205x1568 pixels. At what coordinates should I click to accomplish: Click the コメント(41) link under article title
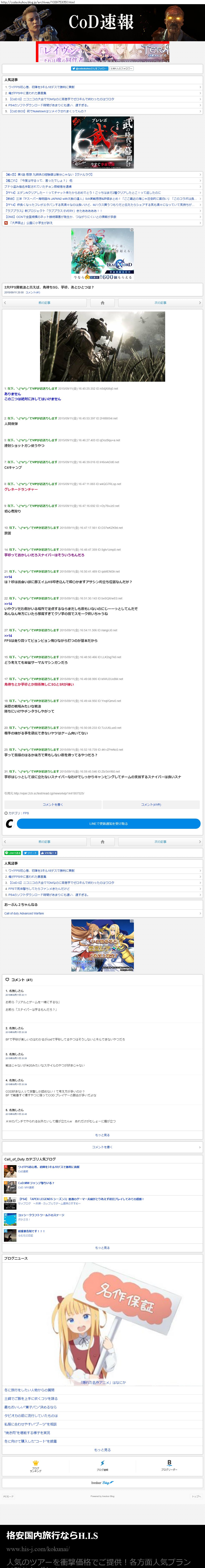33,293
